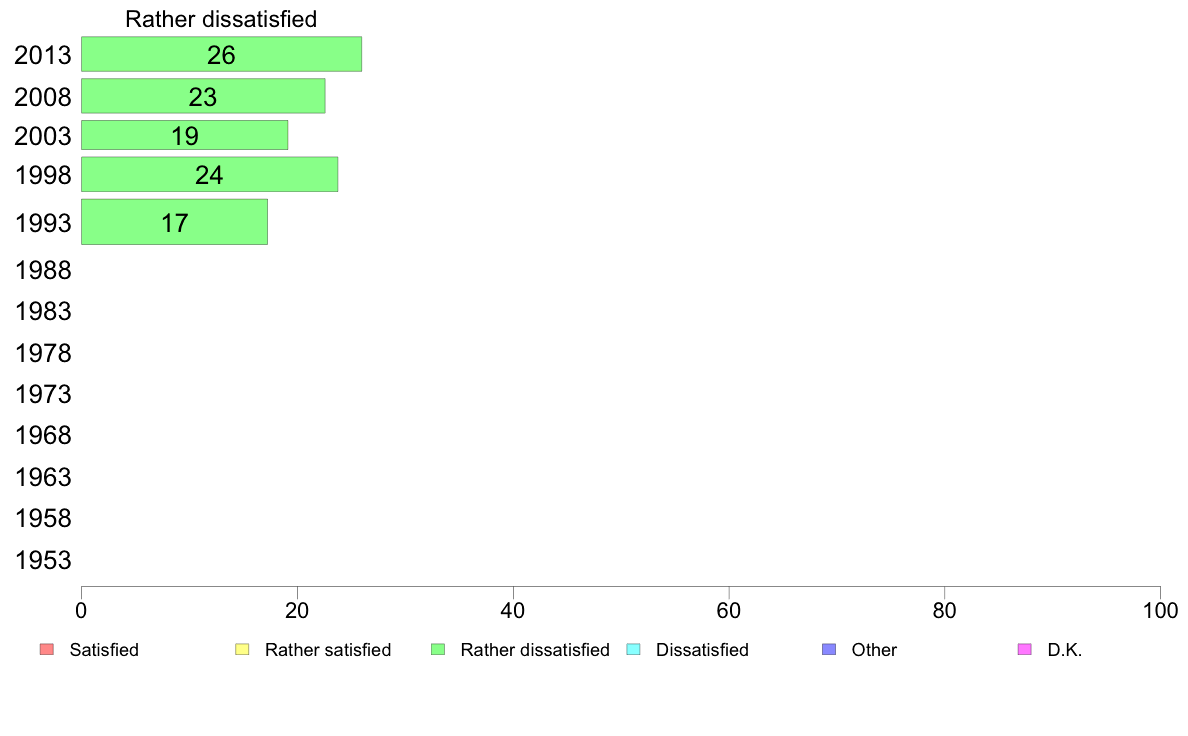Click the 1993 bar showing 17

[174, 222]
